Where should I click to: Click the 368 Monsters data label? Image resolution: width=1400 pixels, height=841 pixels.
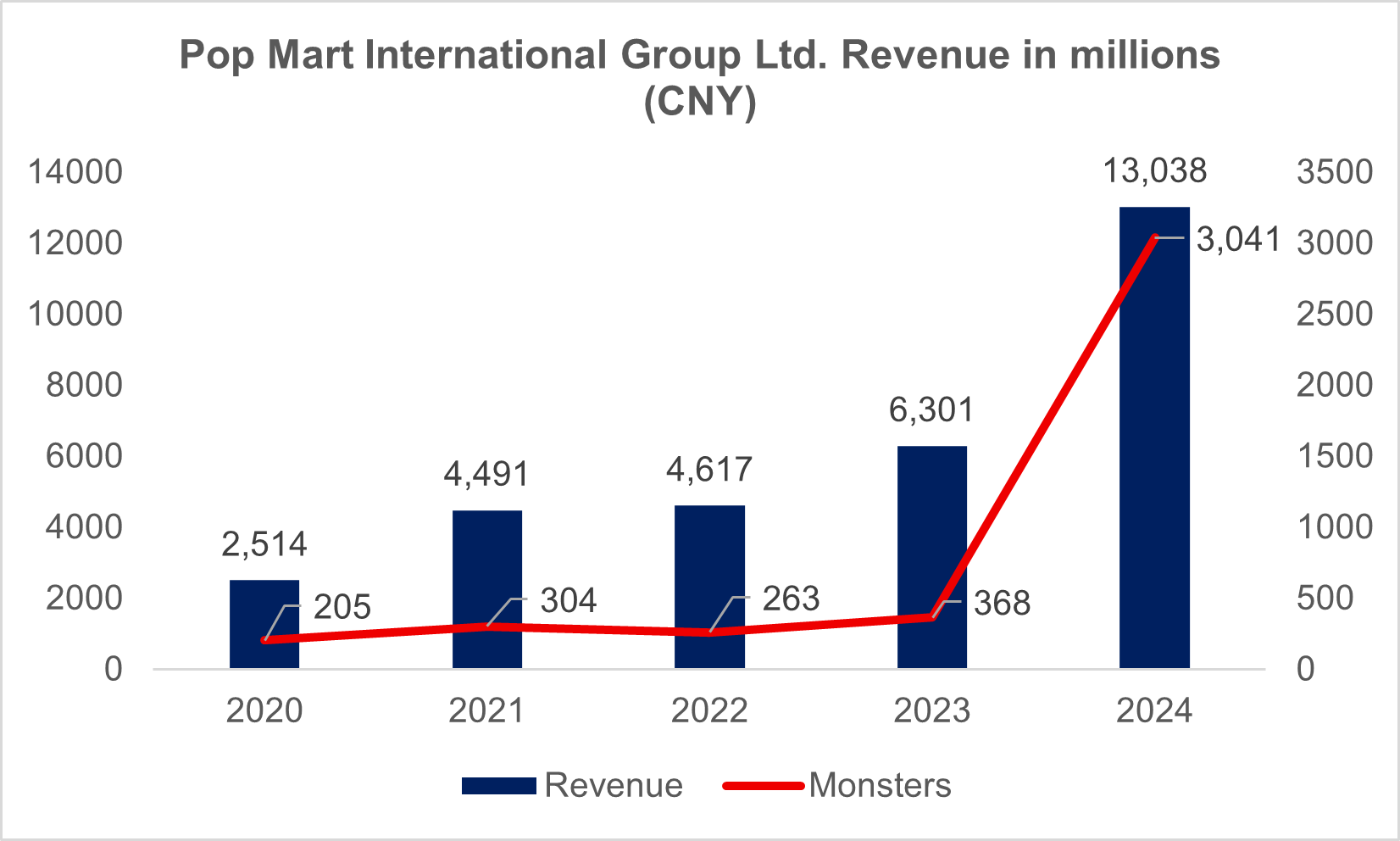1002,604
